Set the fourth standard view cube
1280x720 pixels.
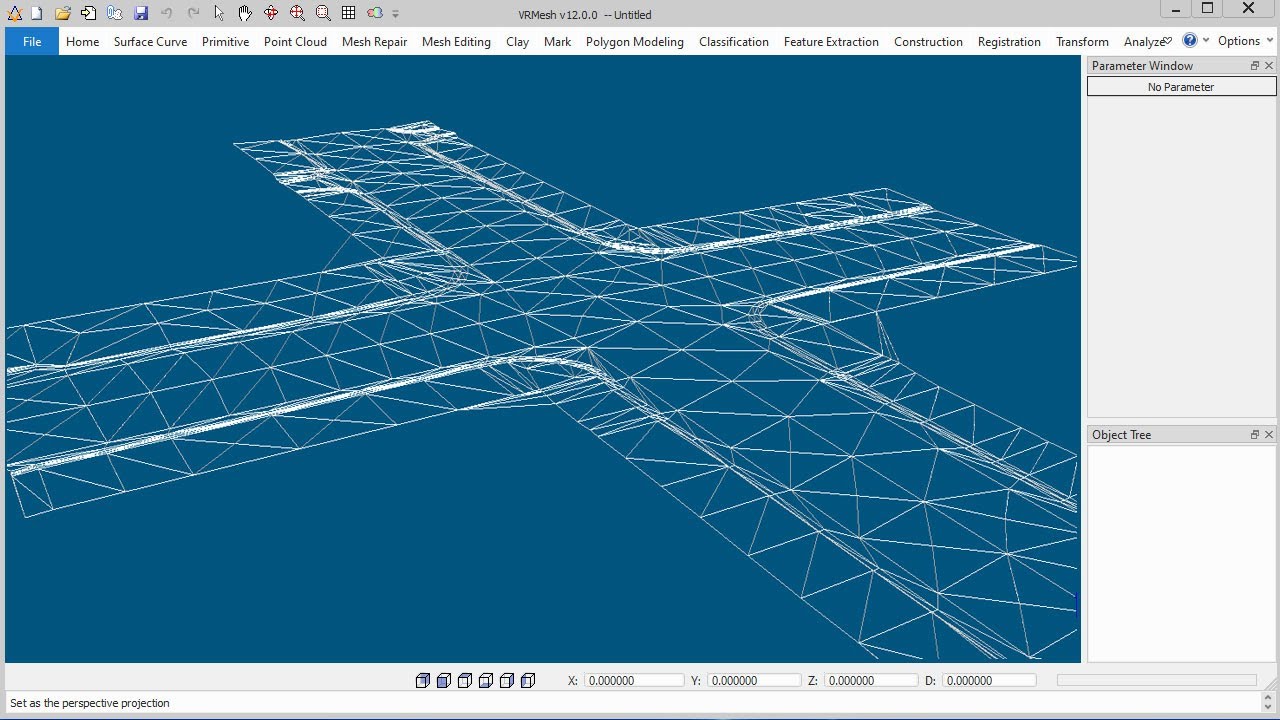point(485,681)
